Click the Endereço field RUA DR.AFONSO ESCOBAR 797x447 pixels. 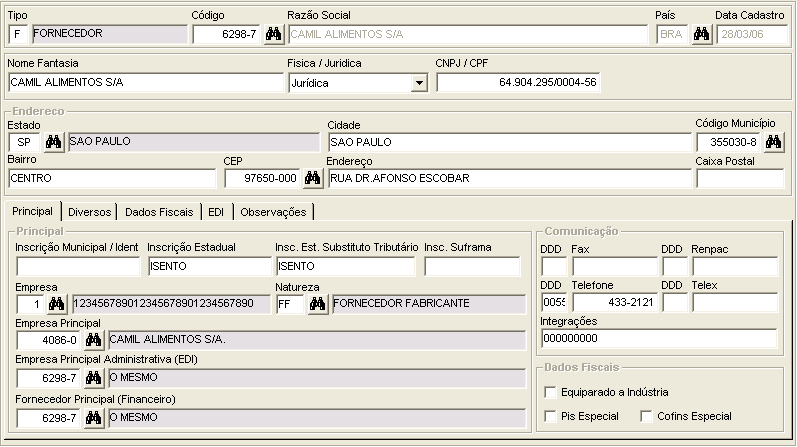pyautogui.click(x=510, y=178)
